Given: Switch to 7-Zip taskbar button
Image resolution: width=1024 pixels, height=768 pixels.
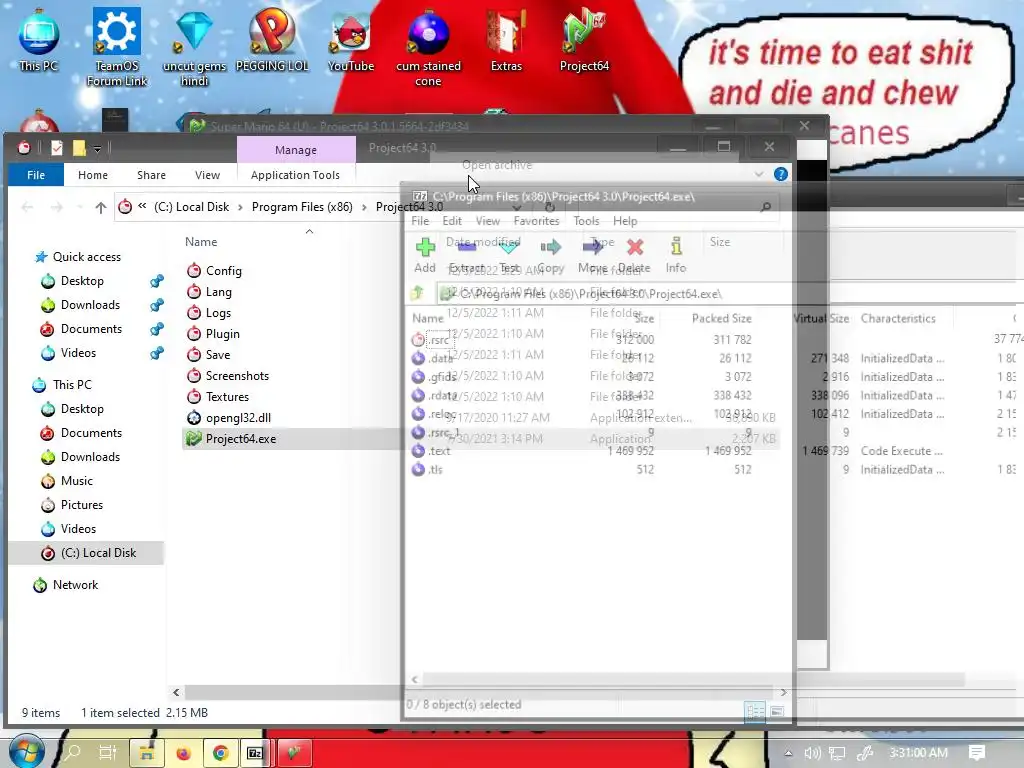Looking at the screenshot, I should click(x=257, y=753).
